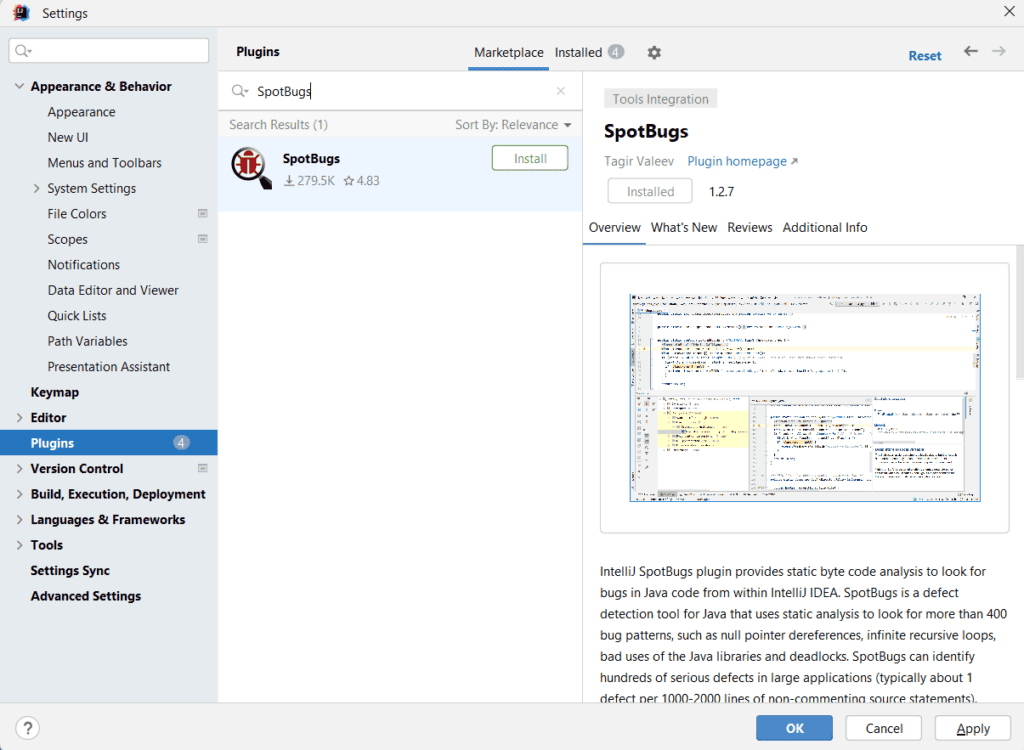Clear the SpotBugs search with the X icon

562,89
